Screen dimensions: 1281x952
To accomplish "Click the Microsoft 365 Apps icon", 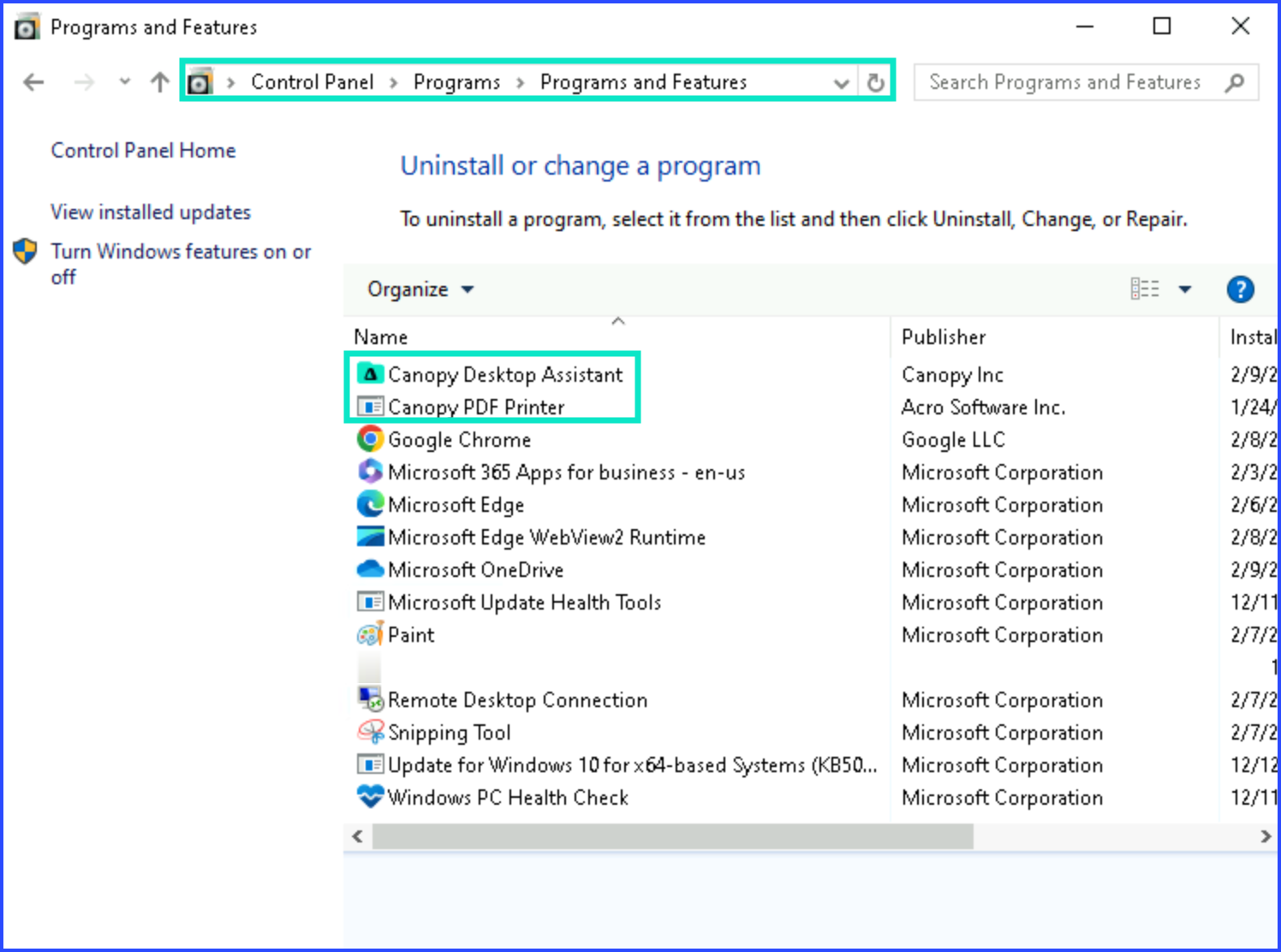I will 370,472.
